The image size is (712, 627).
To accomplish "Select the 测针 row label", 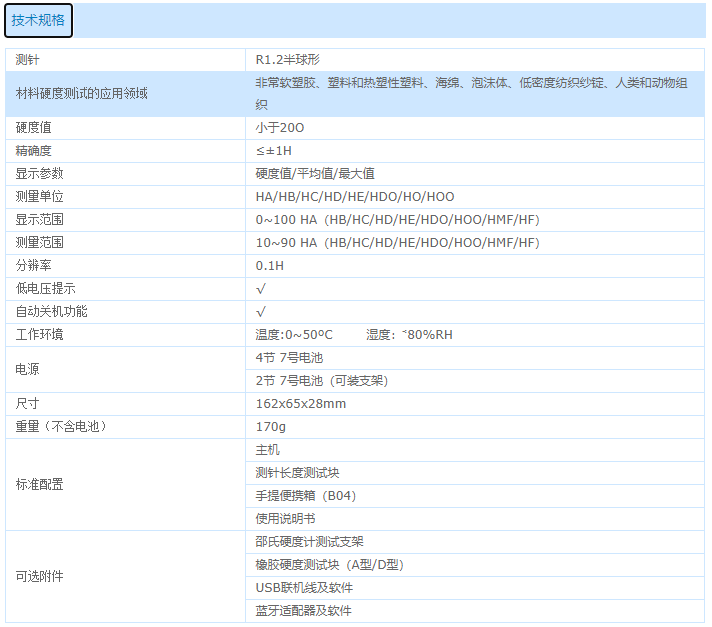I will [28, 60].
